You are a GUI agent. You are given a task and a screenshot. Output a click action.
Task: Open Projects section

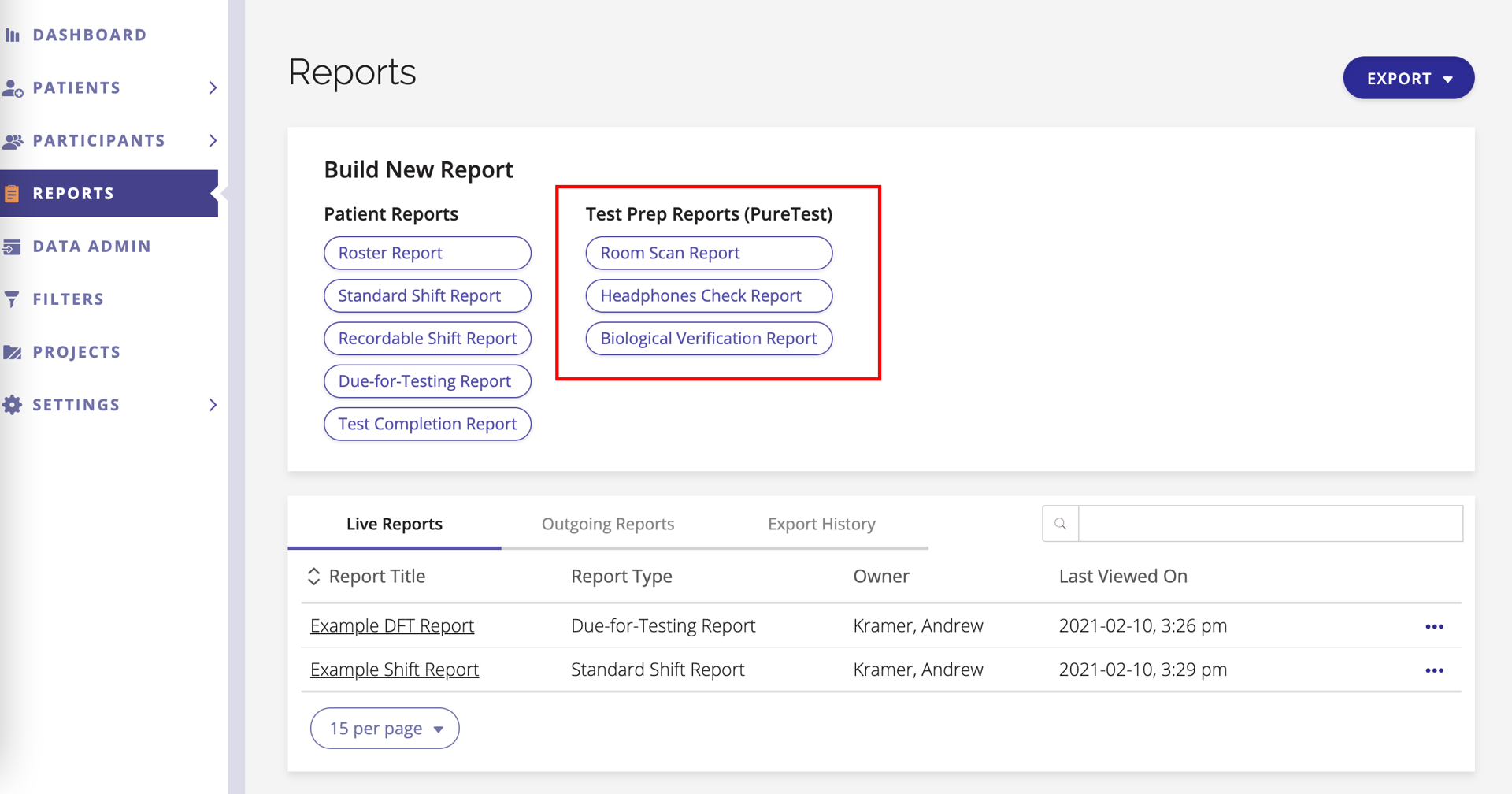77,352
